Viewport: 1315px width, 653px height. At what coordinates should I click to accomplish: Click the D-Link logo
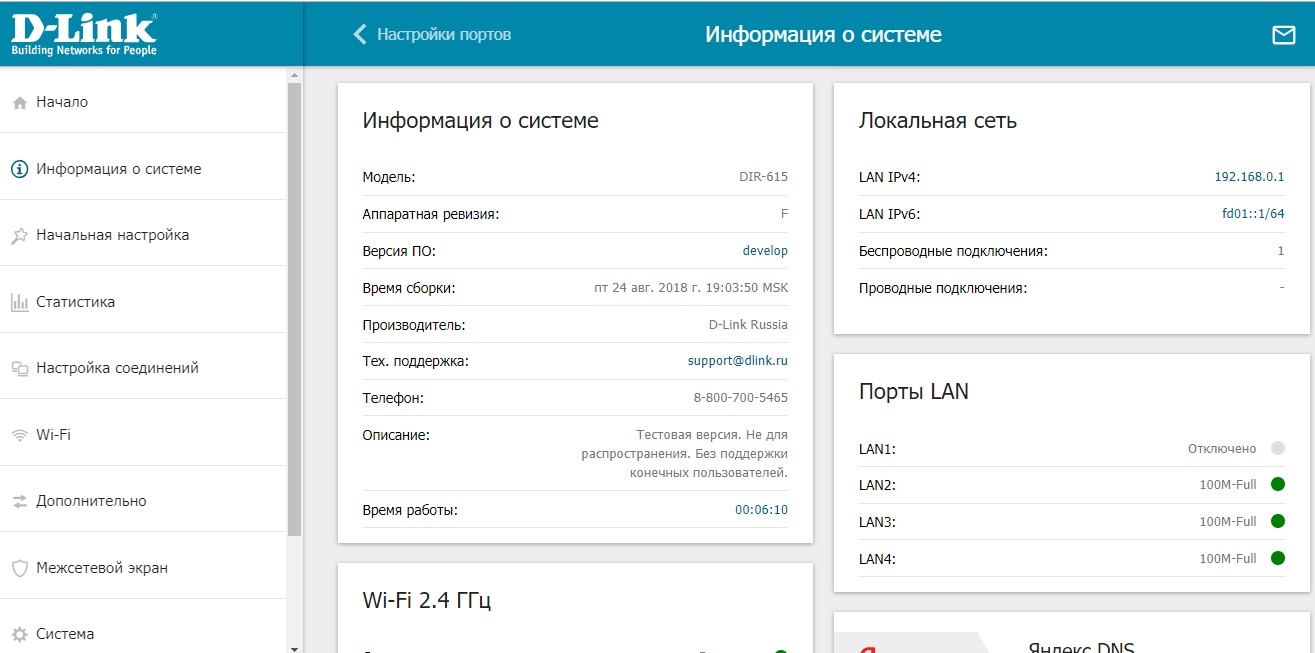(84, 34)
